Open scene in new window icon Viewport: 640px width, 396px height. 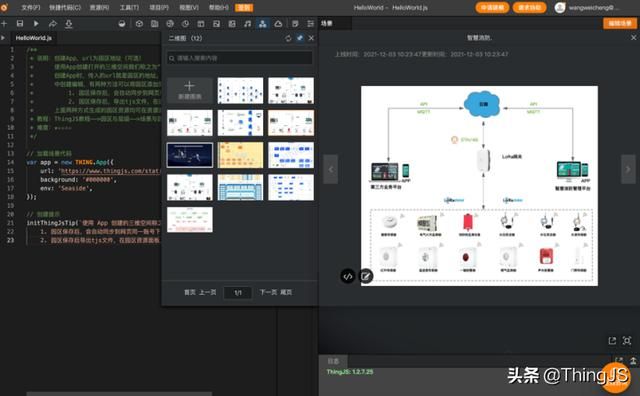[x=612, y=340]
